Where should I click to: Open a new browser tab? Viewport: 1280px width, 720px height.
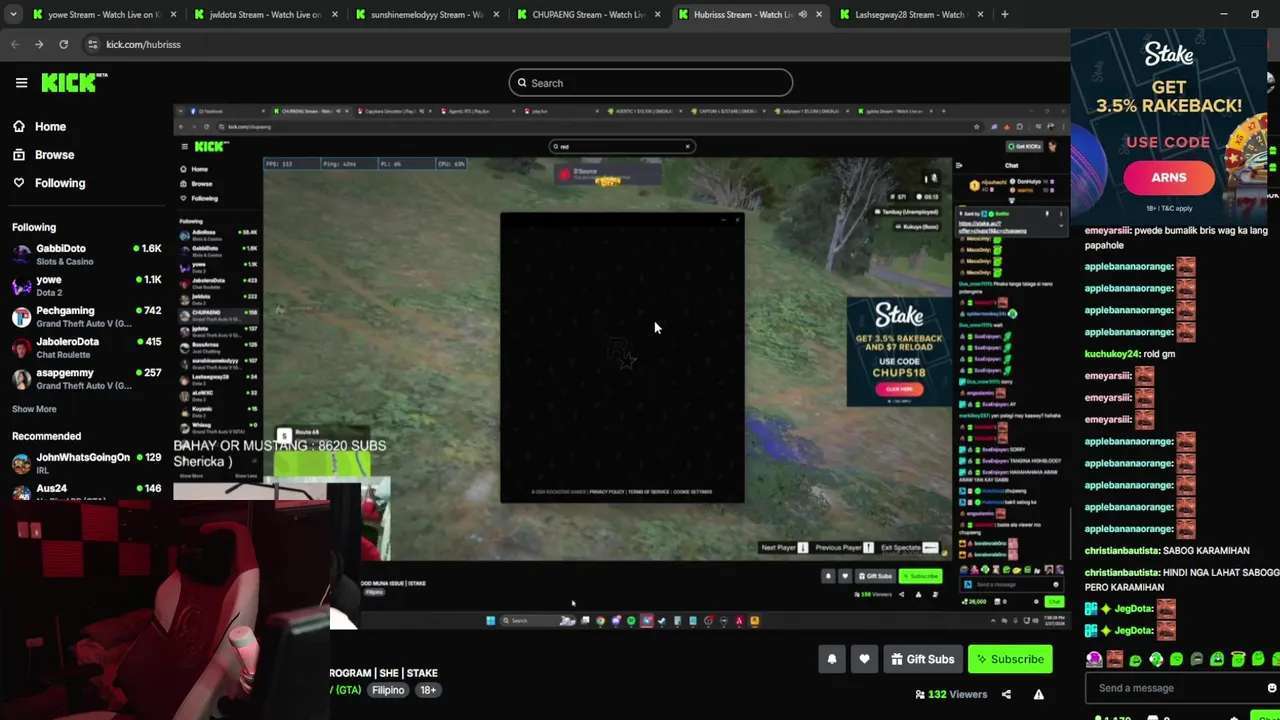[1004, 14]
